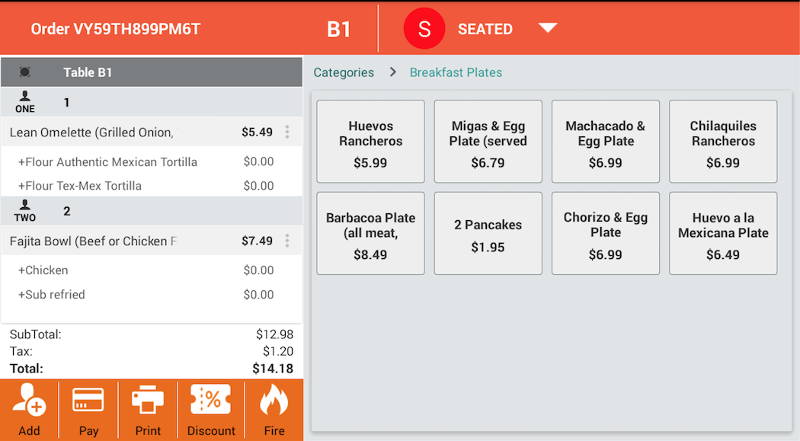Viewport: 800px width, 441px height.
Task: Open options menu for Fajita Bowl
Action: click(287, 240)
